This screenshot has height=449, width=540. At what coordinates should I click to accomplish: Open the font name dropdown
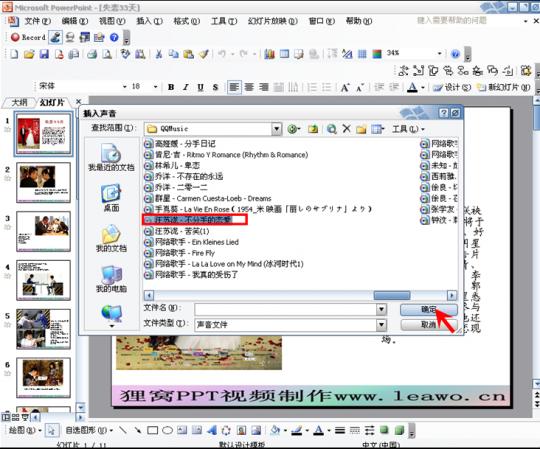click(125, 87)
